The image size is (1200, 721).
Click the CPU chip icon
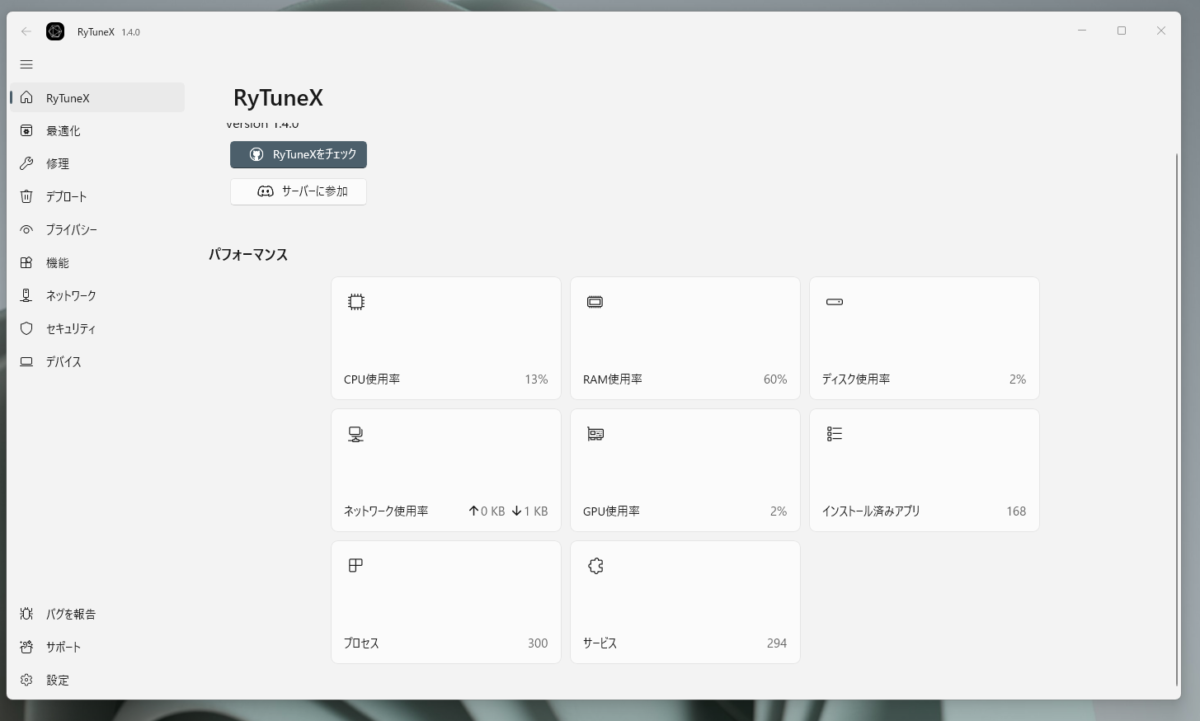[356, 302]
